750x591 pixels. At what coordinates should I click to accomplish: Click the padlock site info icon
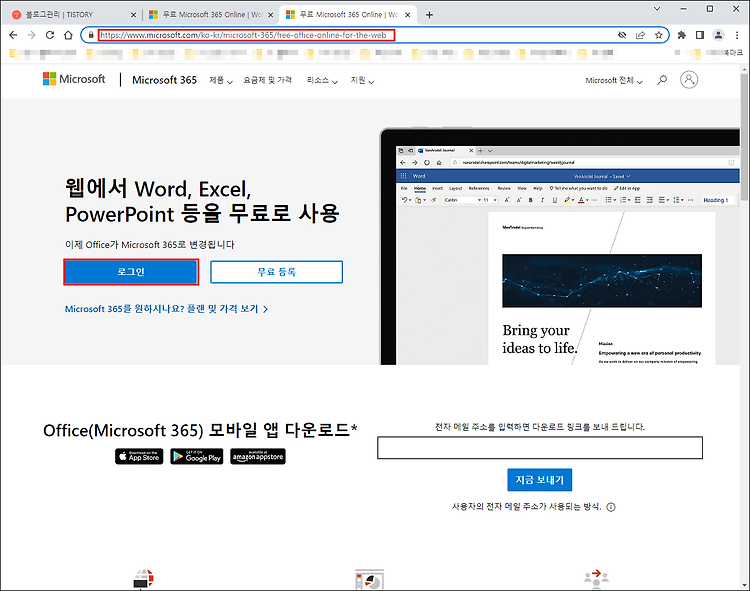pyautogui.click(x=91, y=35)
